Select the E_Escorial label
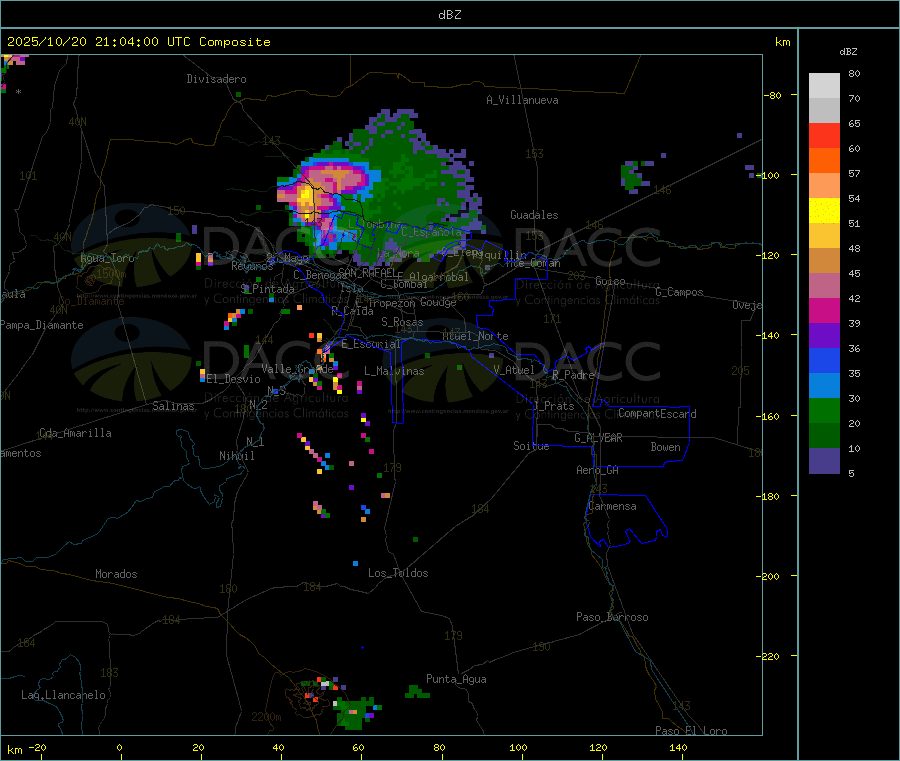Image resolution: width=900 pixels, height=761 pixels. pos(371,344)
